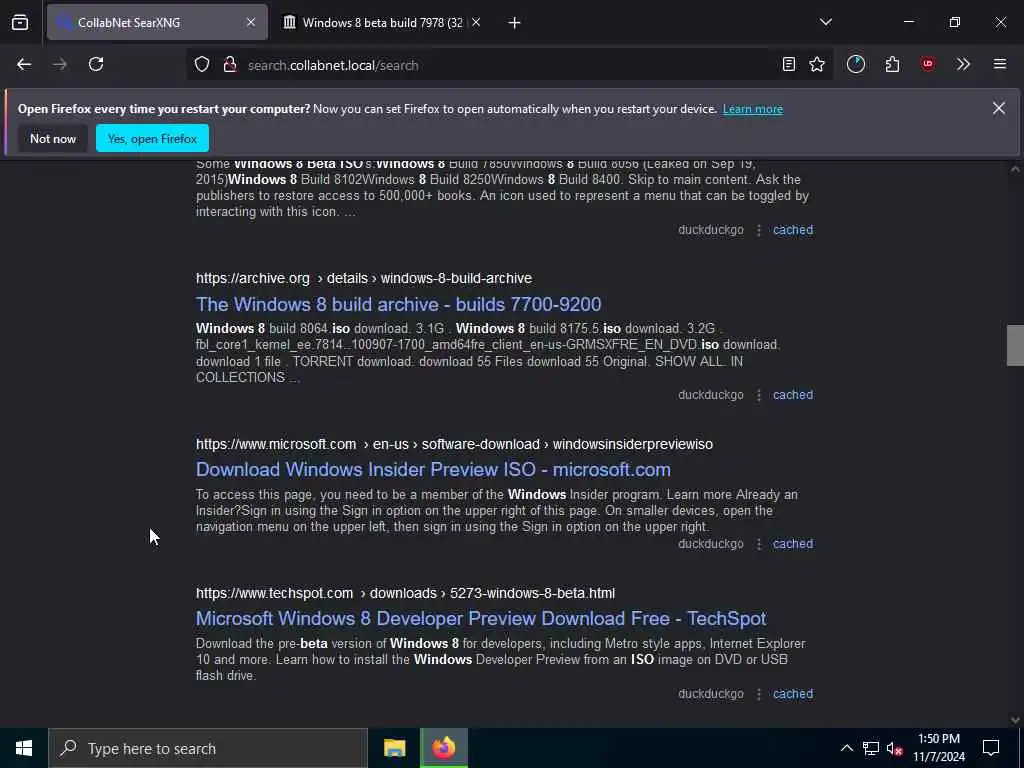Show hidden system tray icons
Image resolution: width=1024 pixels, height=768 pixels.
tap(846, 748)
